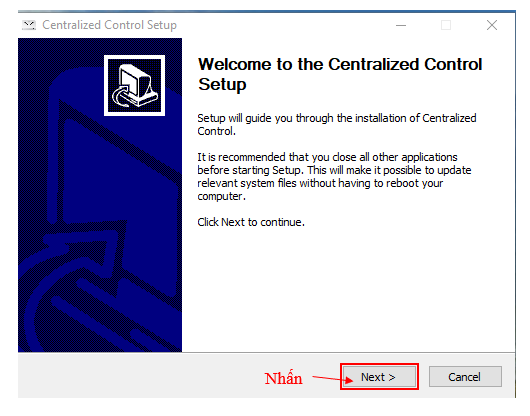The image size is (530, 416).
Task: Click the Next > button to continue
Action: click(x=379, y=376)
